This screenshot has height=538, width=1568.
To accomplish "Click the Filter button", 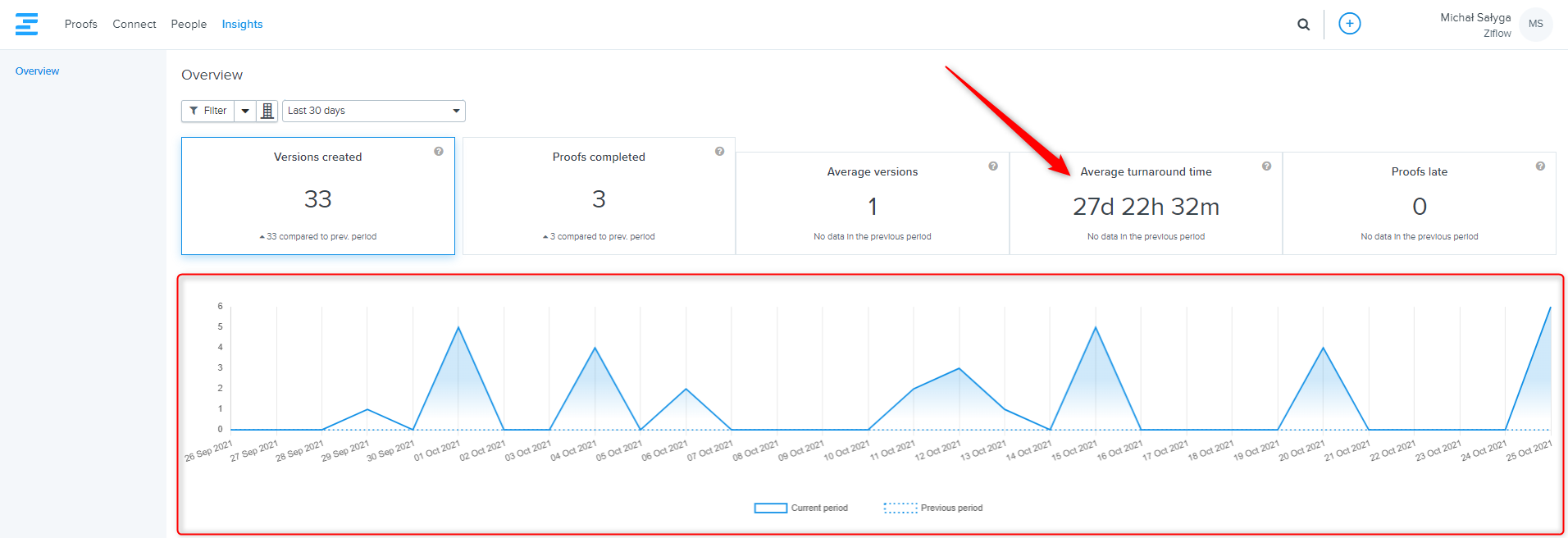I will [x=208, y=111].
